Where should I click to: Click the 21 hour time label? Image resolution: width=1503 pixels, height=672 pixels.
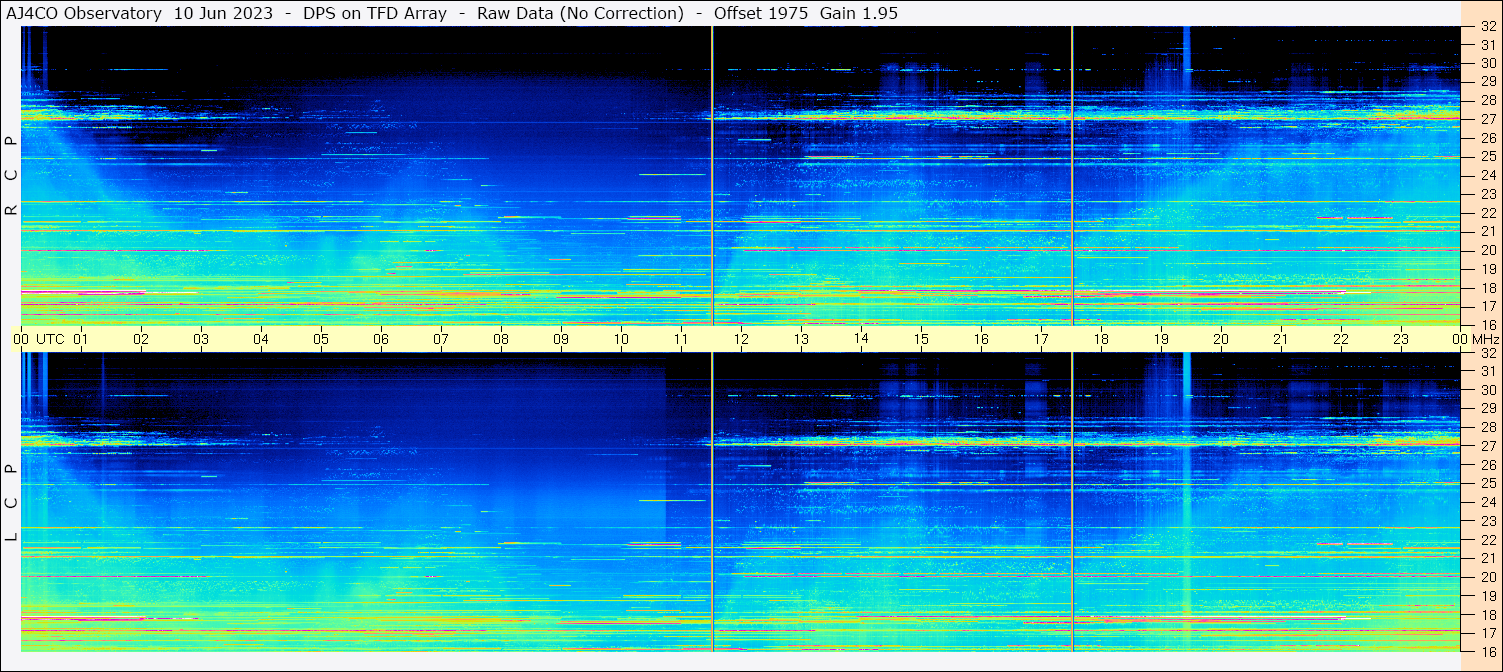pyautogui.click(x=1281, y=339)
